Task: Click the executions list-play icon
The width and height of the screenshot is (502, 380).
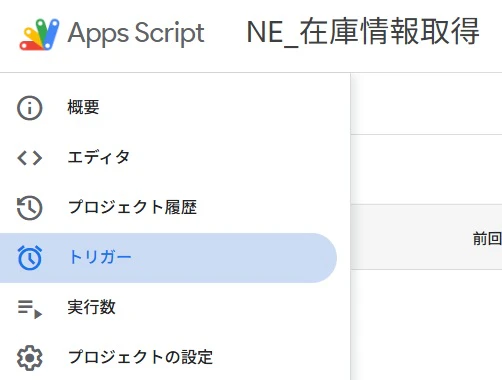Action: pos(30,309)
